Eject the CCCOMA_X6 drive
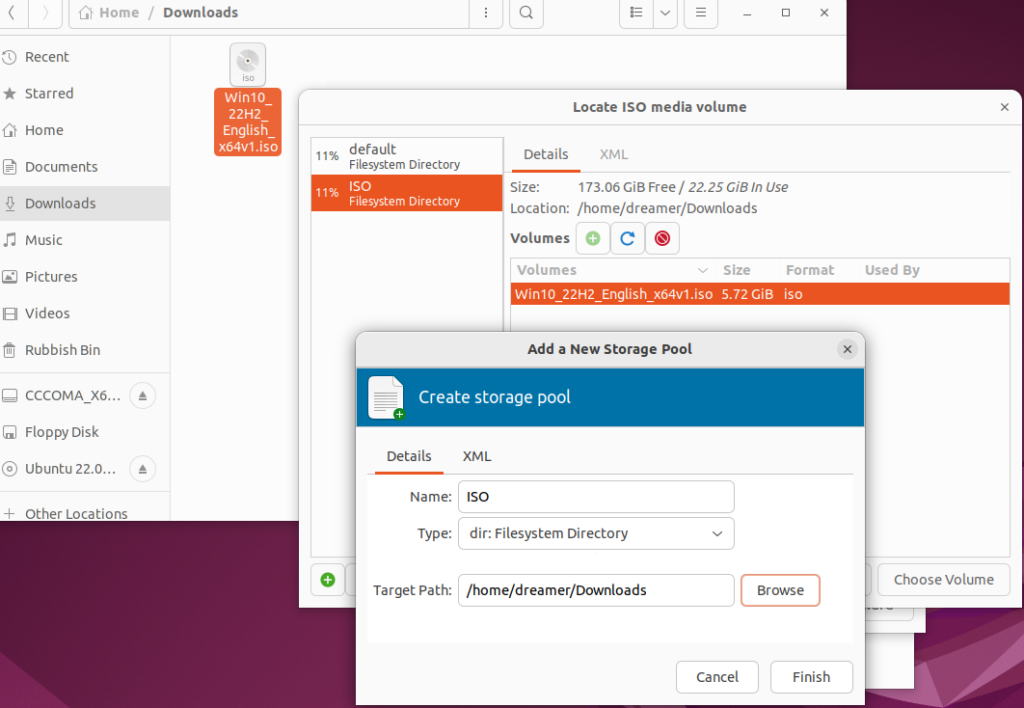Screen dimensions: 1024x708 coord(142,396)
